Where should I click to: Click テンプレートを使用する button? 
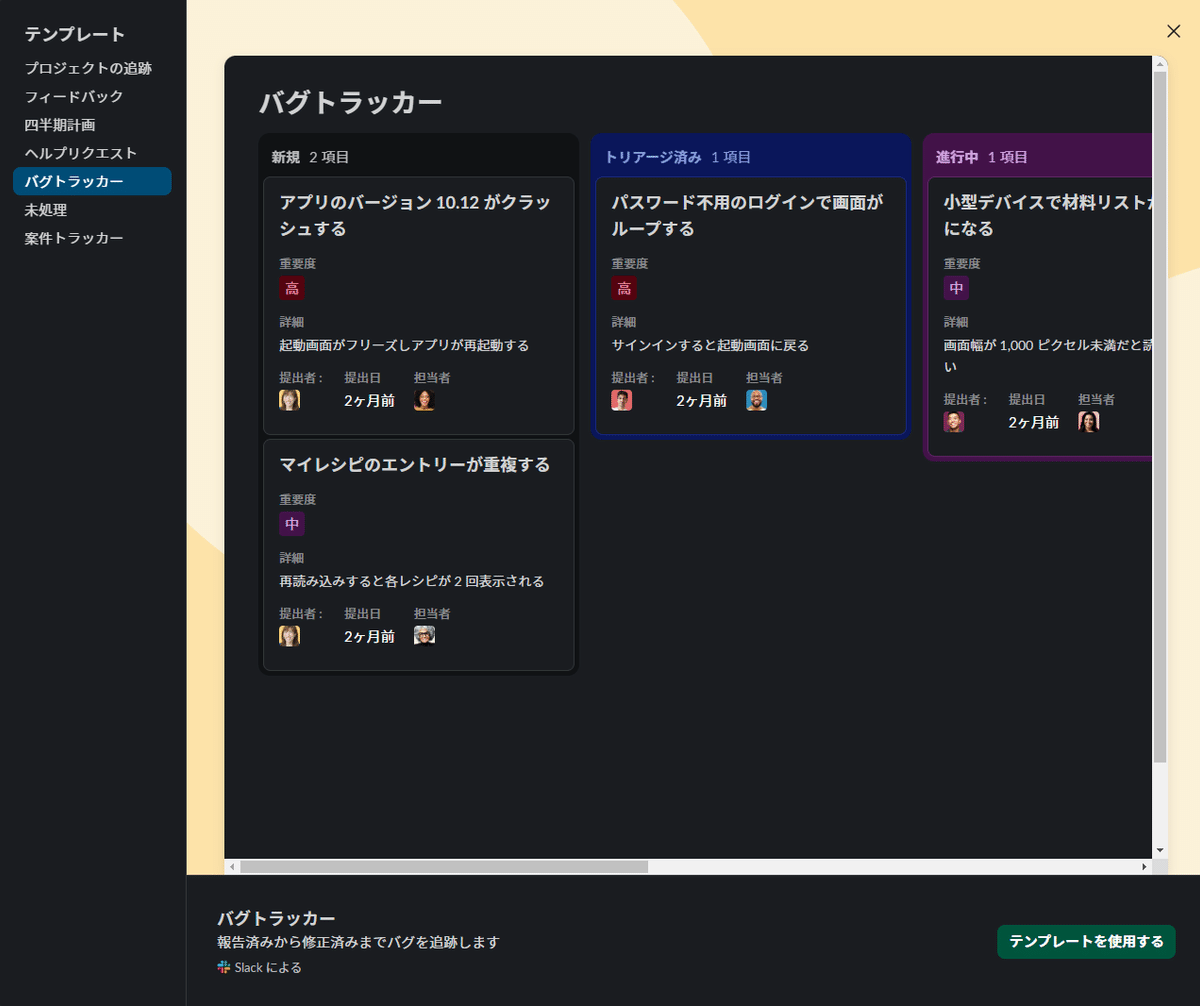(1086, 942)
